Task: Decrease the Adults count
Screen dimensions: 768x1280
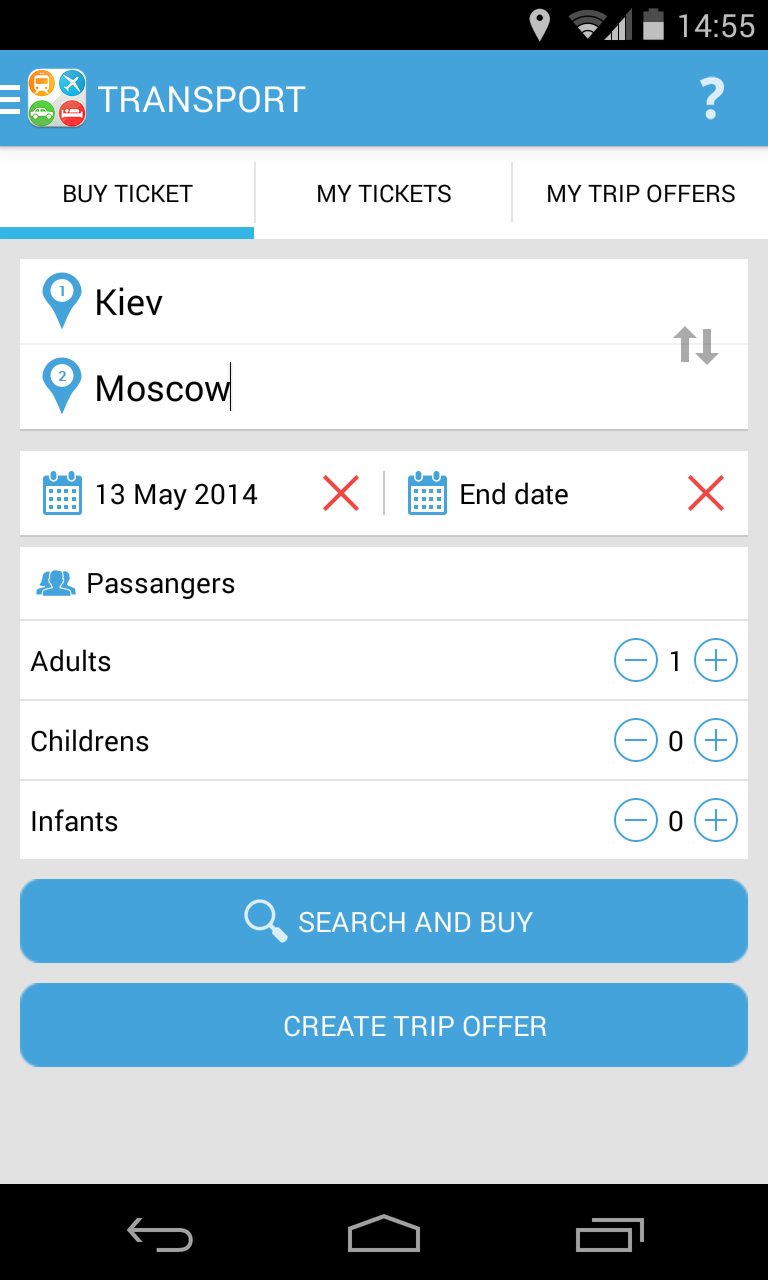Action: coord(636,661)
